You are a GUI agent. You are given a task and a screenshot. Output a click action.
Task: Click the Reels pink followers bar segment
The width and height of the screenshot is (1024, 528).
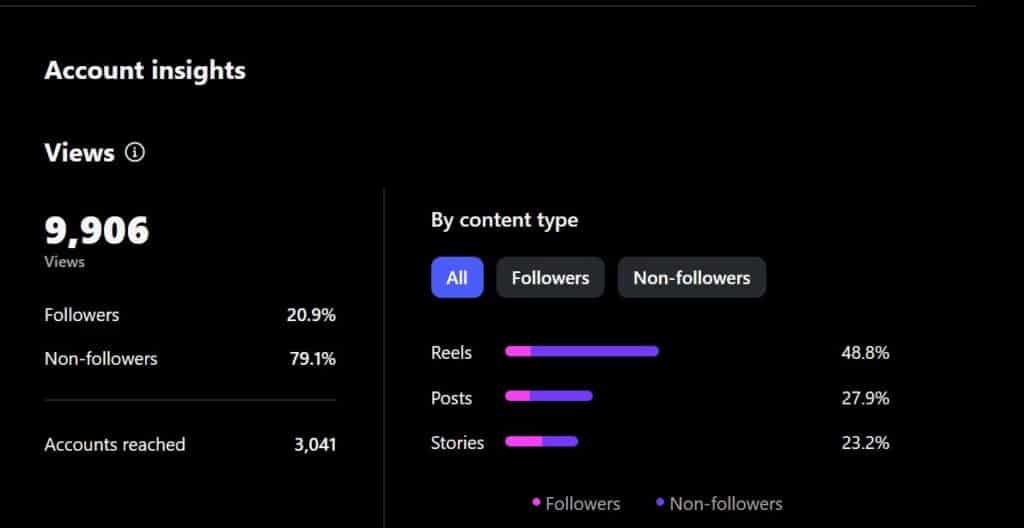click(518, 351)
